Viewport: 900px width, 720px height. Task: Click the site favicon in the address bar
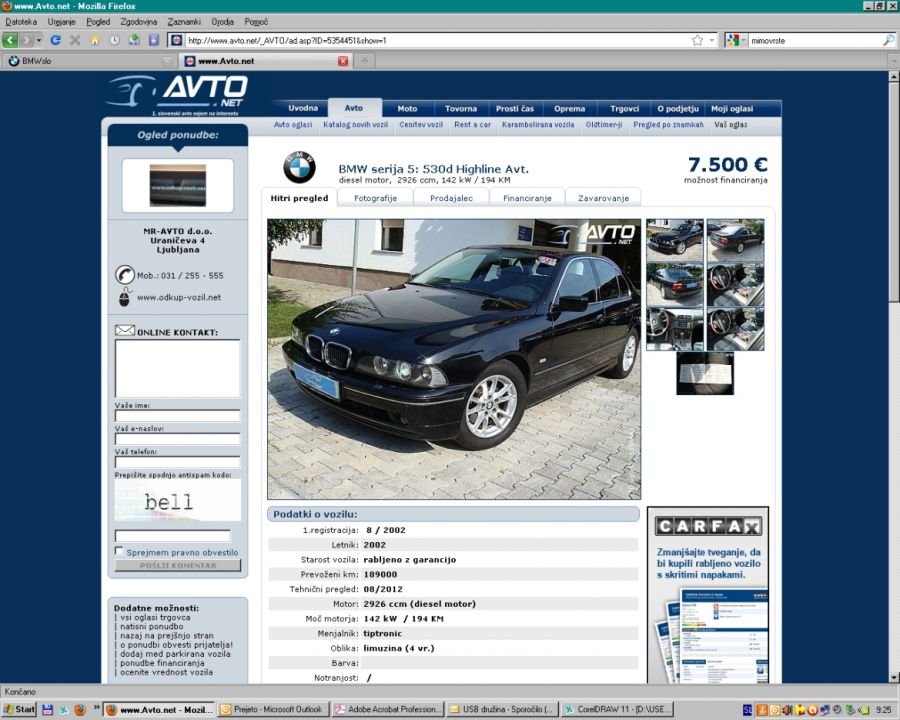[176, 40]
